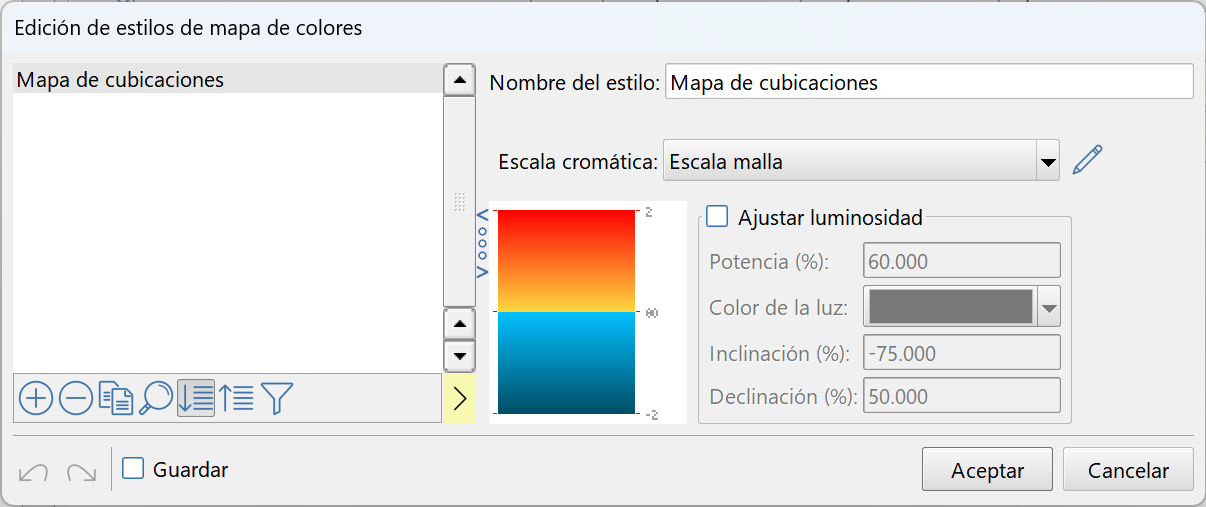The image size is (1206, 507).
Task: Click the color gradient scale preview
Action: [x=567, y=312]
